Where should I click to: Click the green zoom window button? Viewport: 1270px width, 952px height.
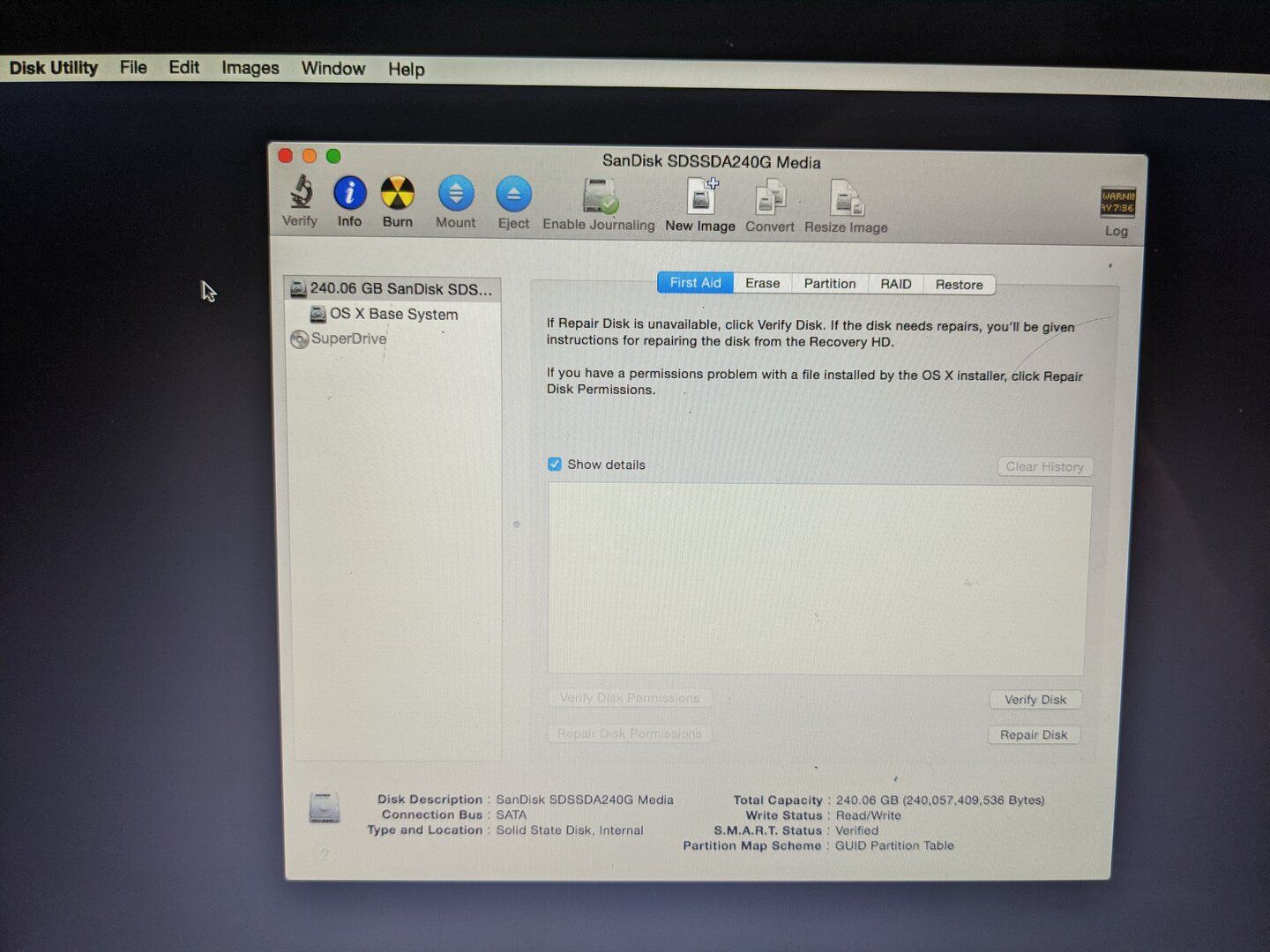[333, 156]
